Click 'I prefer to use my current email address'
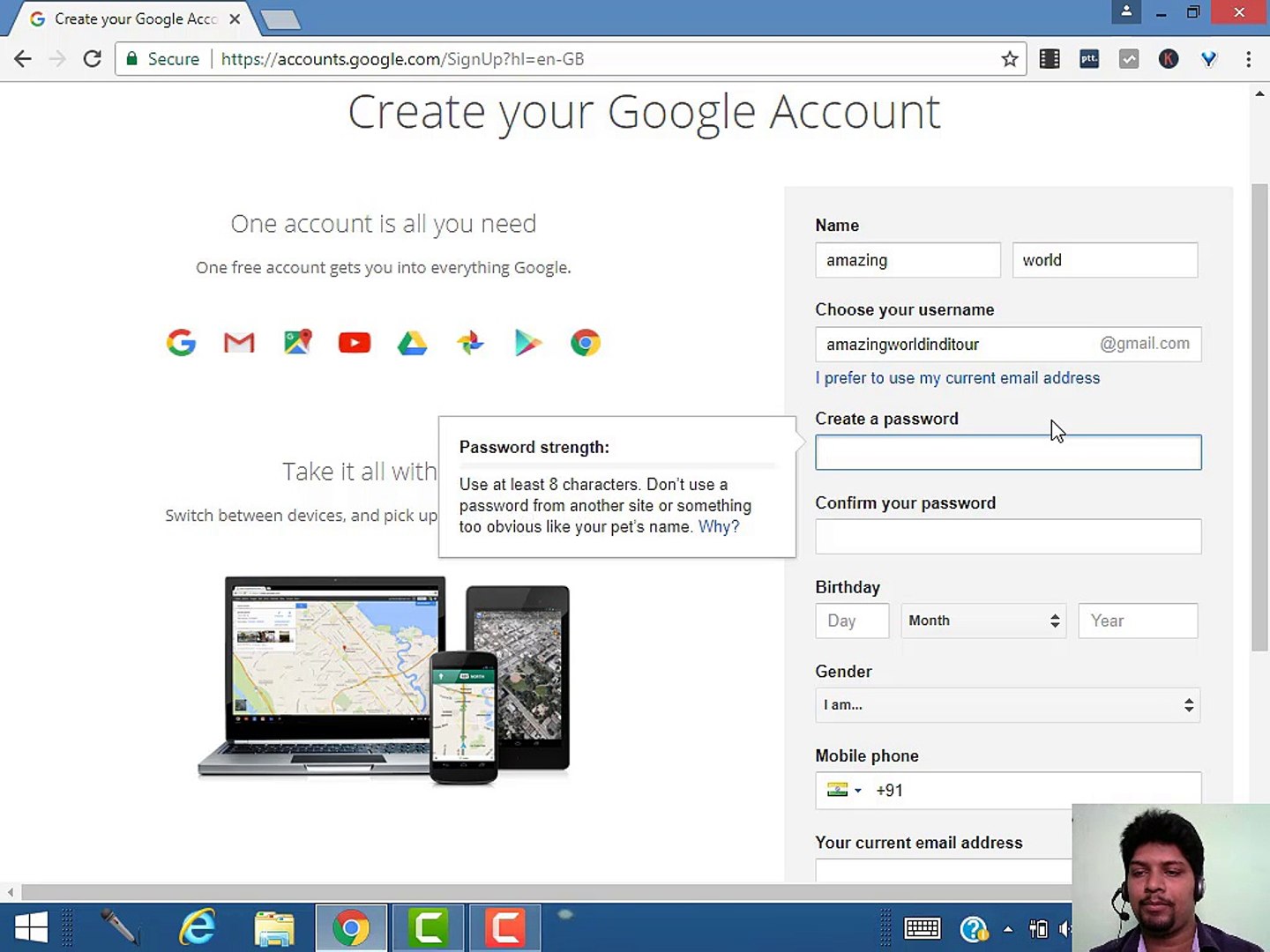 click(x=958, y=377)
